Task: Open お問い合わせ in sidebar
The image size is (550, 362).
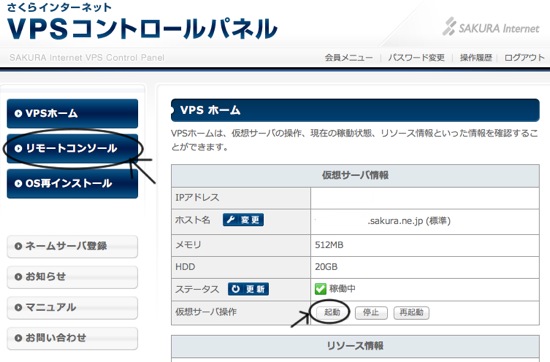Action: tap(72, 338)
